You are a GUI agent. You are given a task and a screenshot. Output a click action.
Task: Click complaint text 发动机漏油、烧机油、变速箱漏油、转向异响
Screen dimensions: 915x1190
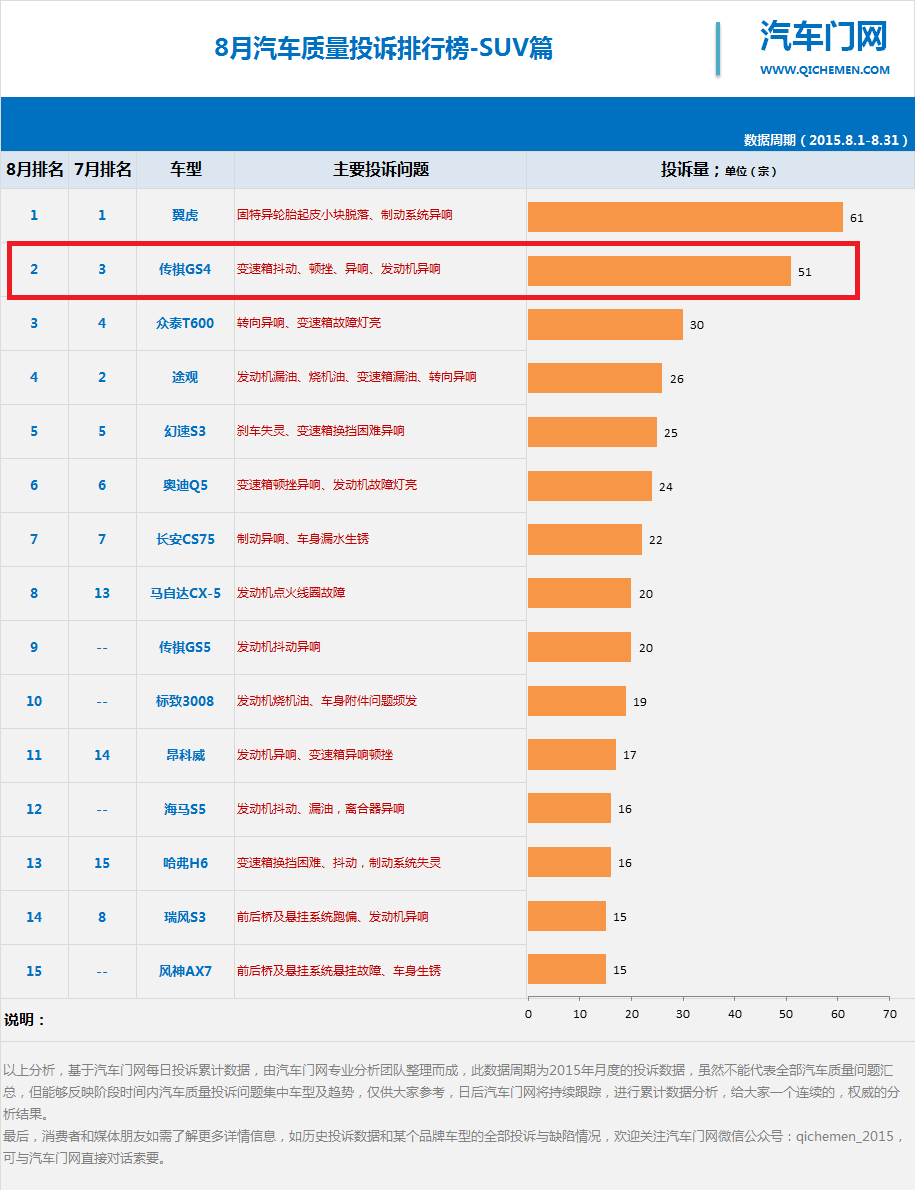(357, 377)
